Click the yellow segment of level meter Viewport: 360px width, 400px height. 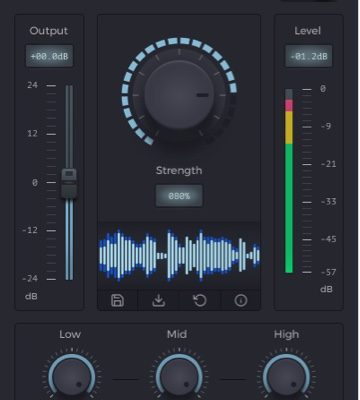pos(289,127)
